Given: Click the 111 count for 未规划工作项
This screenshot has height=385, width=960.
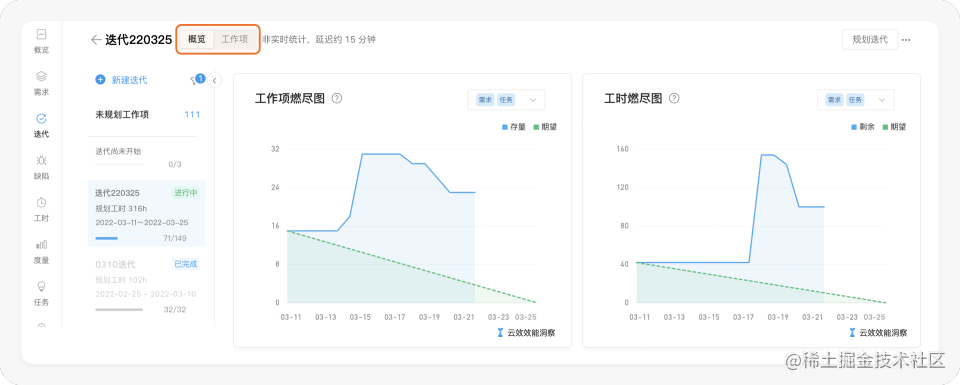Looking at the screenshot, I should [x=192, y=114].
